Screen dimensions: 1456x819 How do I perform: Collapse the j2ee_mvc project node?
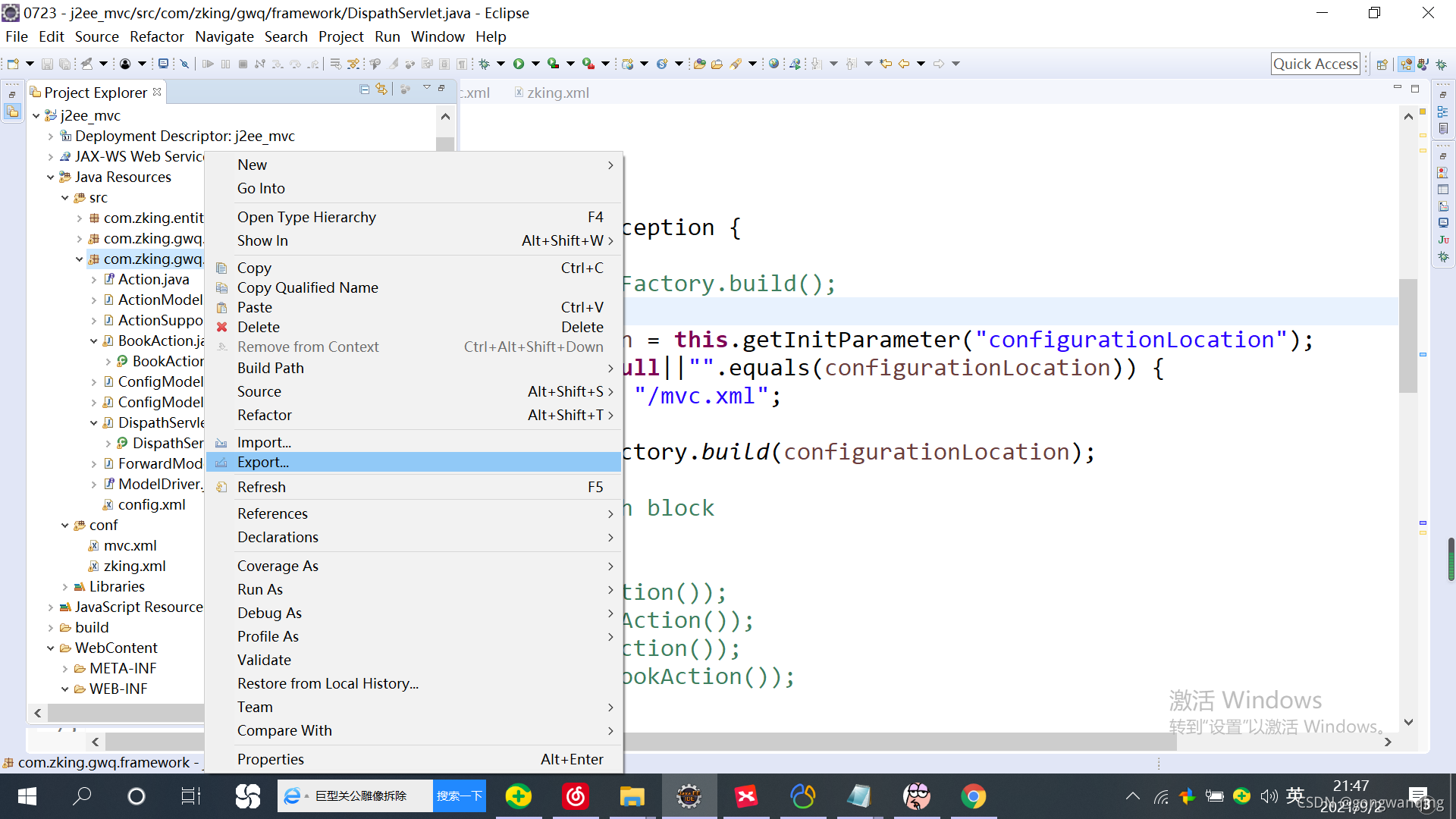click(36, 115)
